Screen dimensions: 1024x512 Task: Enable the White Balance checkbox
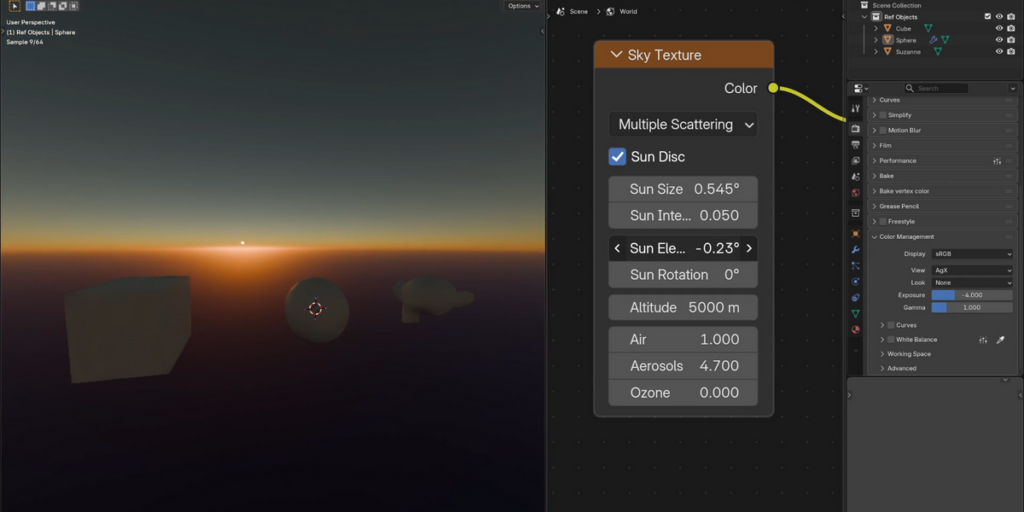point(891,340)
